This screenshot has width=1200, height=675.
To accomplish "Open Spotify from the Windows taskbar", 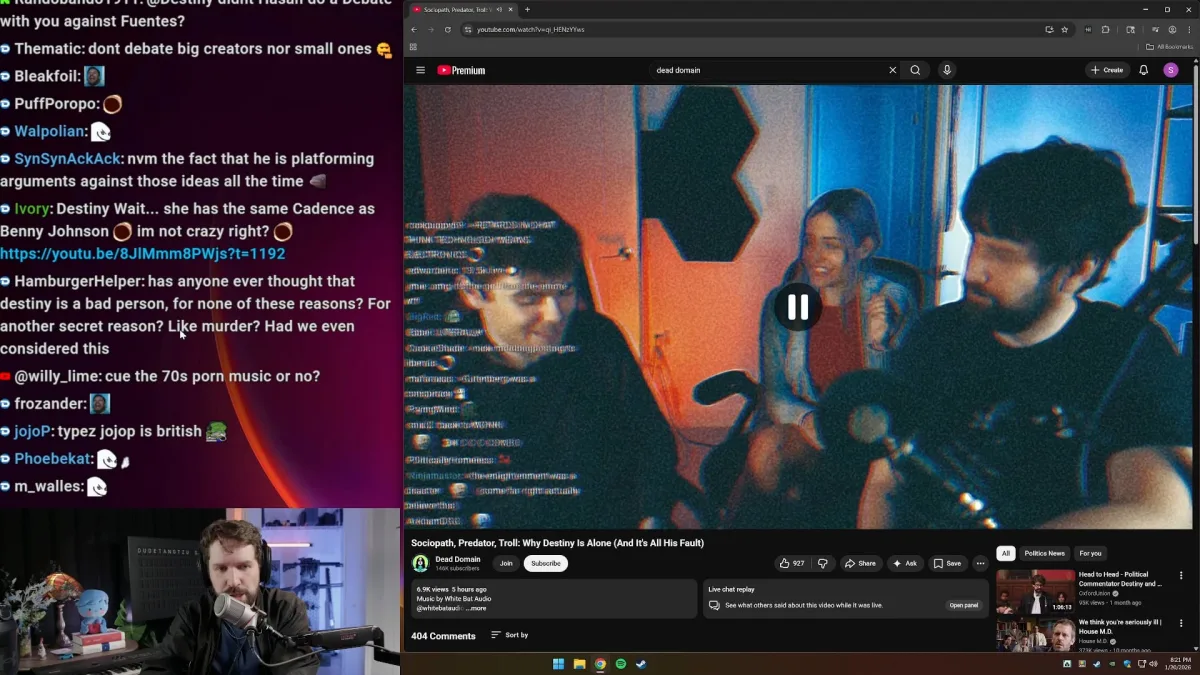I will click(x=620, y=664).
